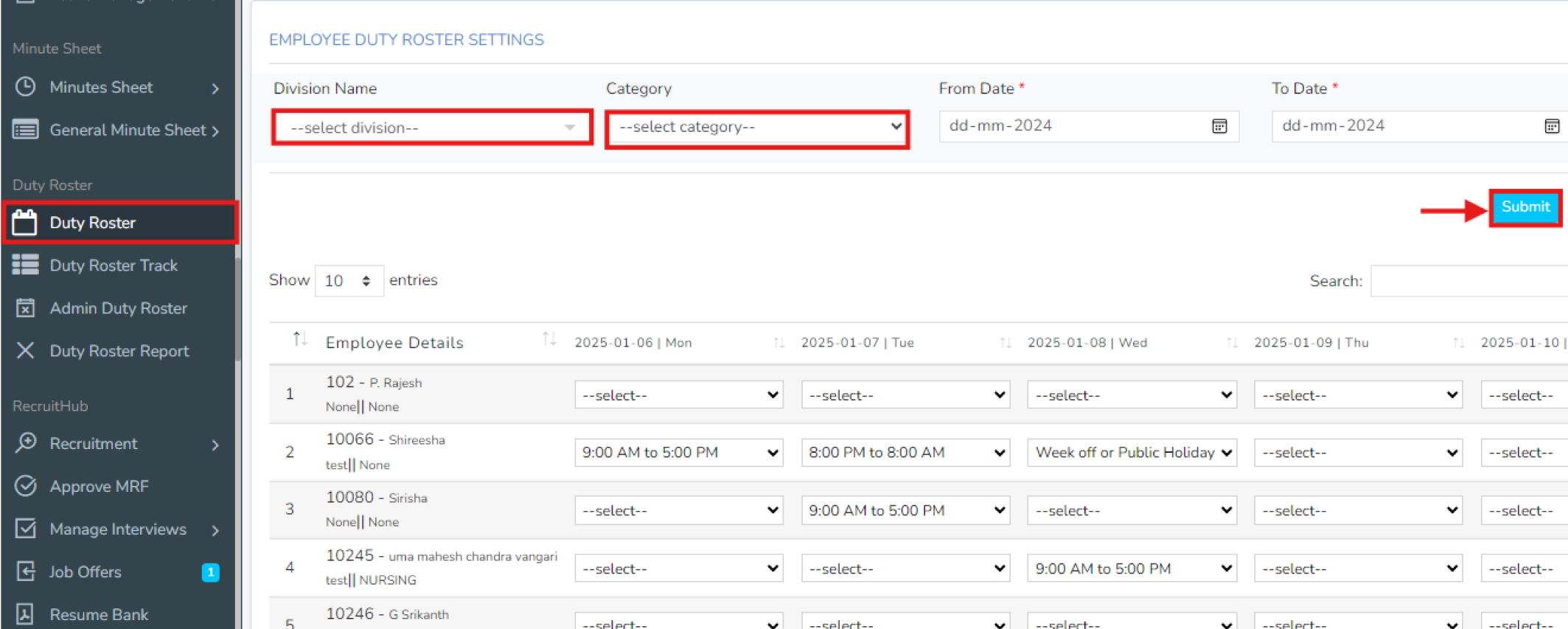Sort the 2025-01-07 Tue column
The width and height of the screenshot is (1568, 629).
coord(1006,342)
